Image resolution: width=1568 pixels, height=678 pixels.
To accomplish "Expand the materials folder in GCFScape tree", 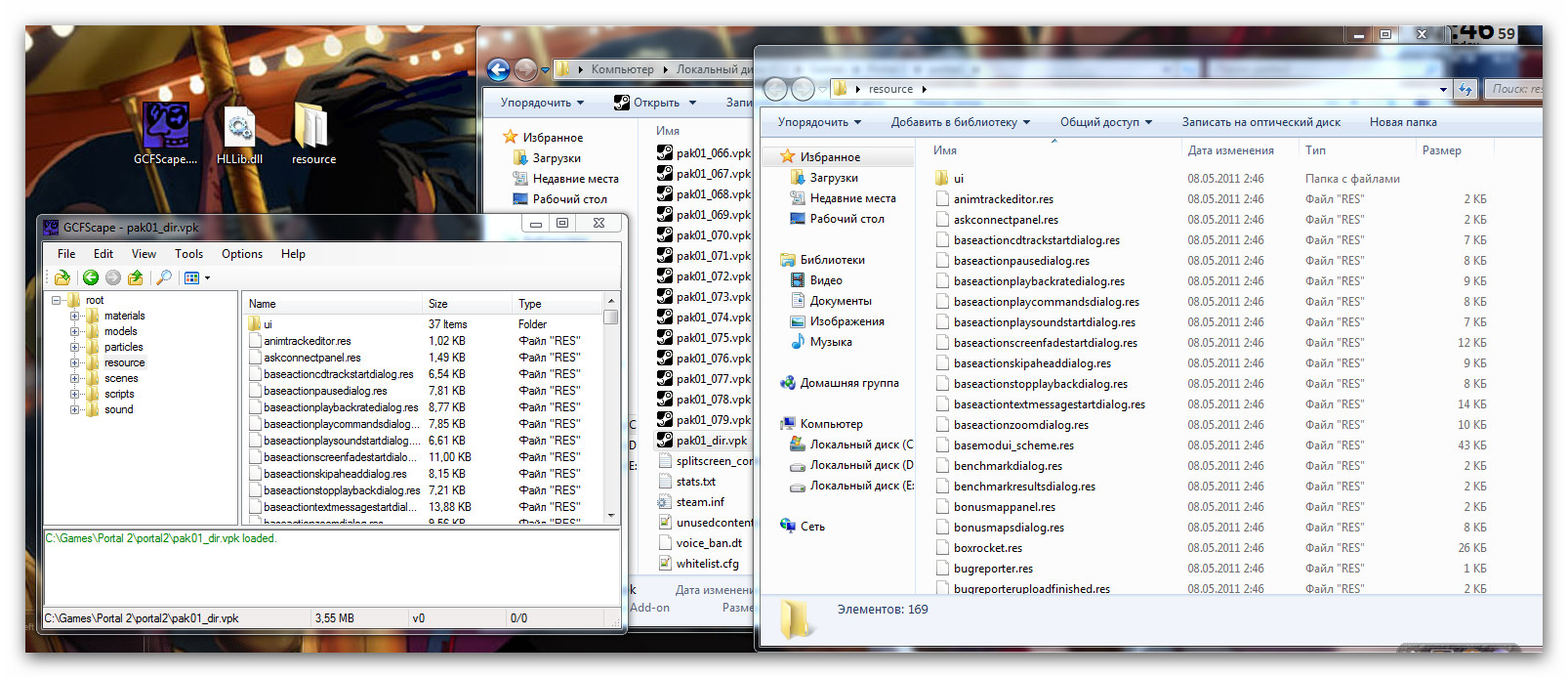I will tap(74, 317).
